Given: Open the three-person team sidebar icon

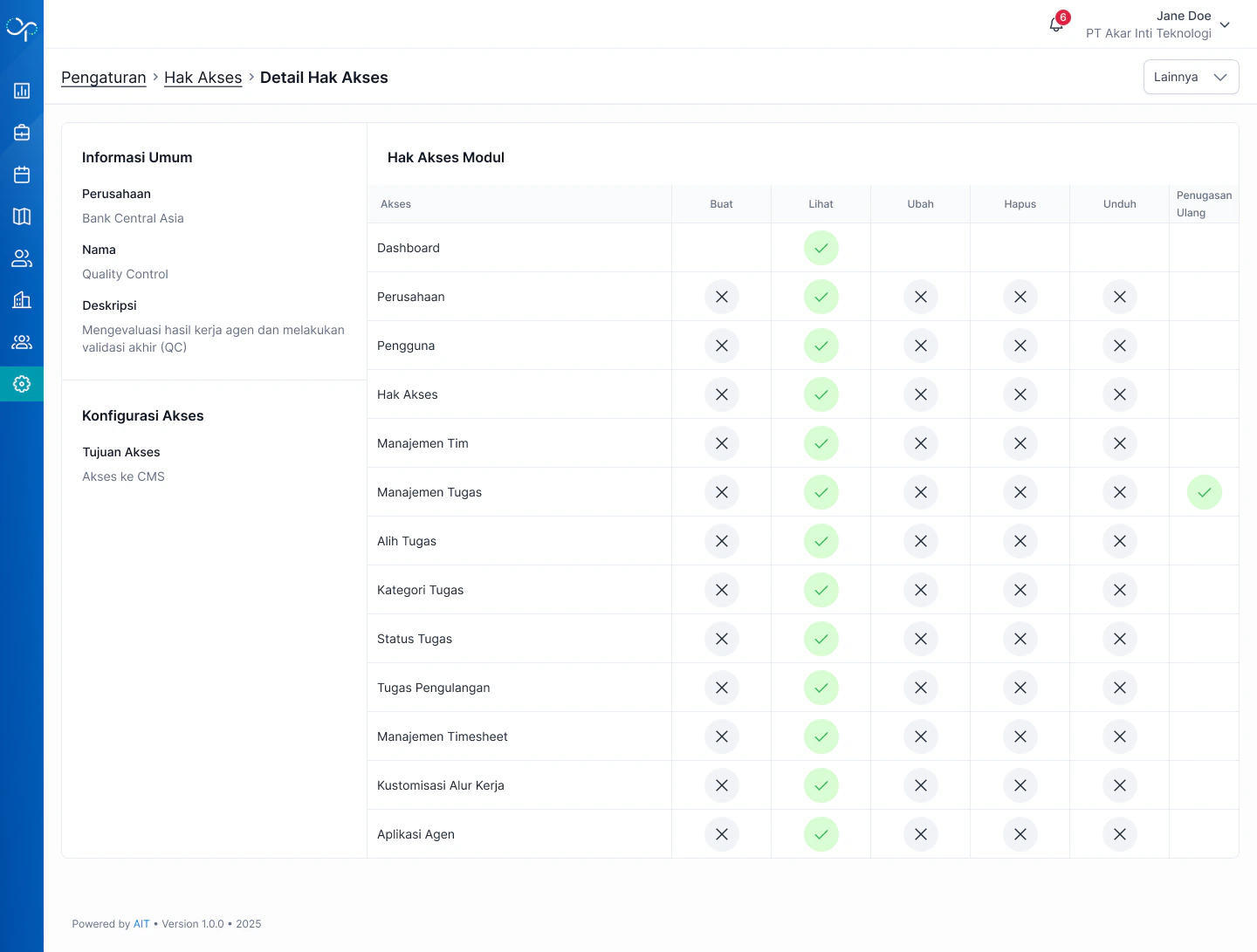Looking at the screenshot, I should coord(22,342).
